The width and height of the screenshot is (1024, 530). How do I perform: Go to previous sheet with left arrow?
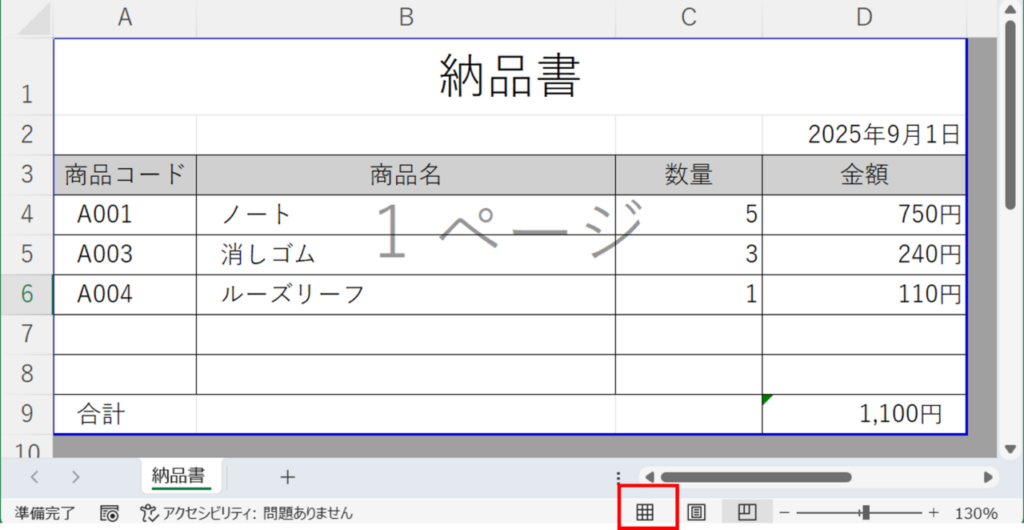click(x=35, y=477)
